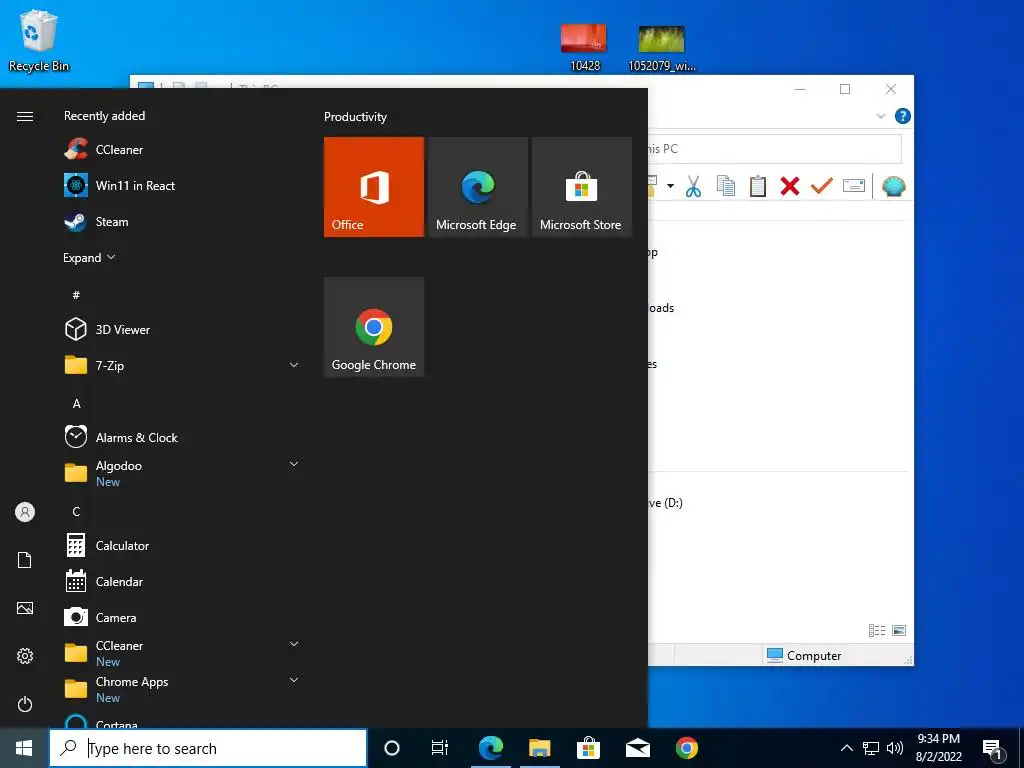Switch Explorer to details view

point(877,630)
